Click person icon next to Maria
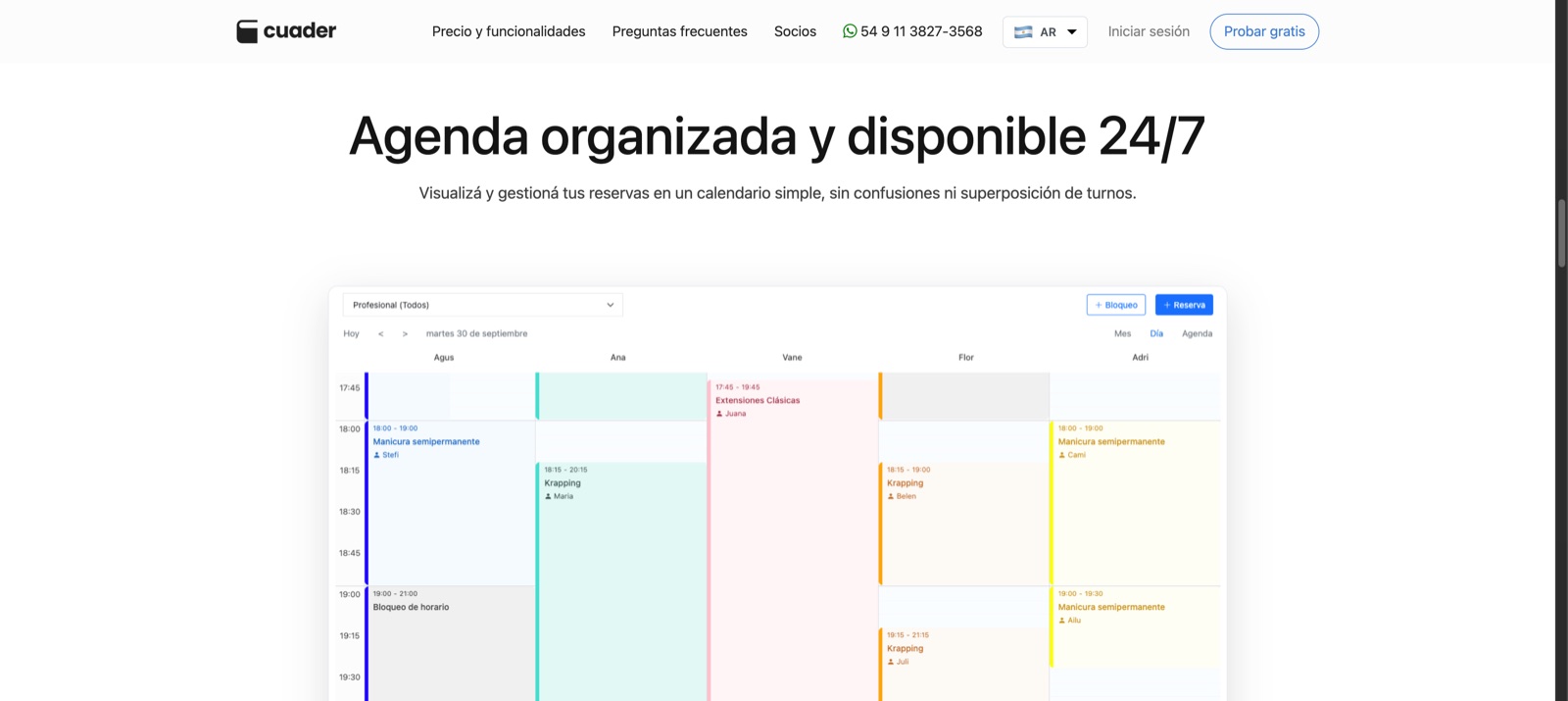 [x=548, y=496]
